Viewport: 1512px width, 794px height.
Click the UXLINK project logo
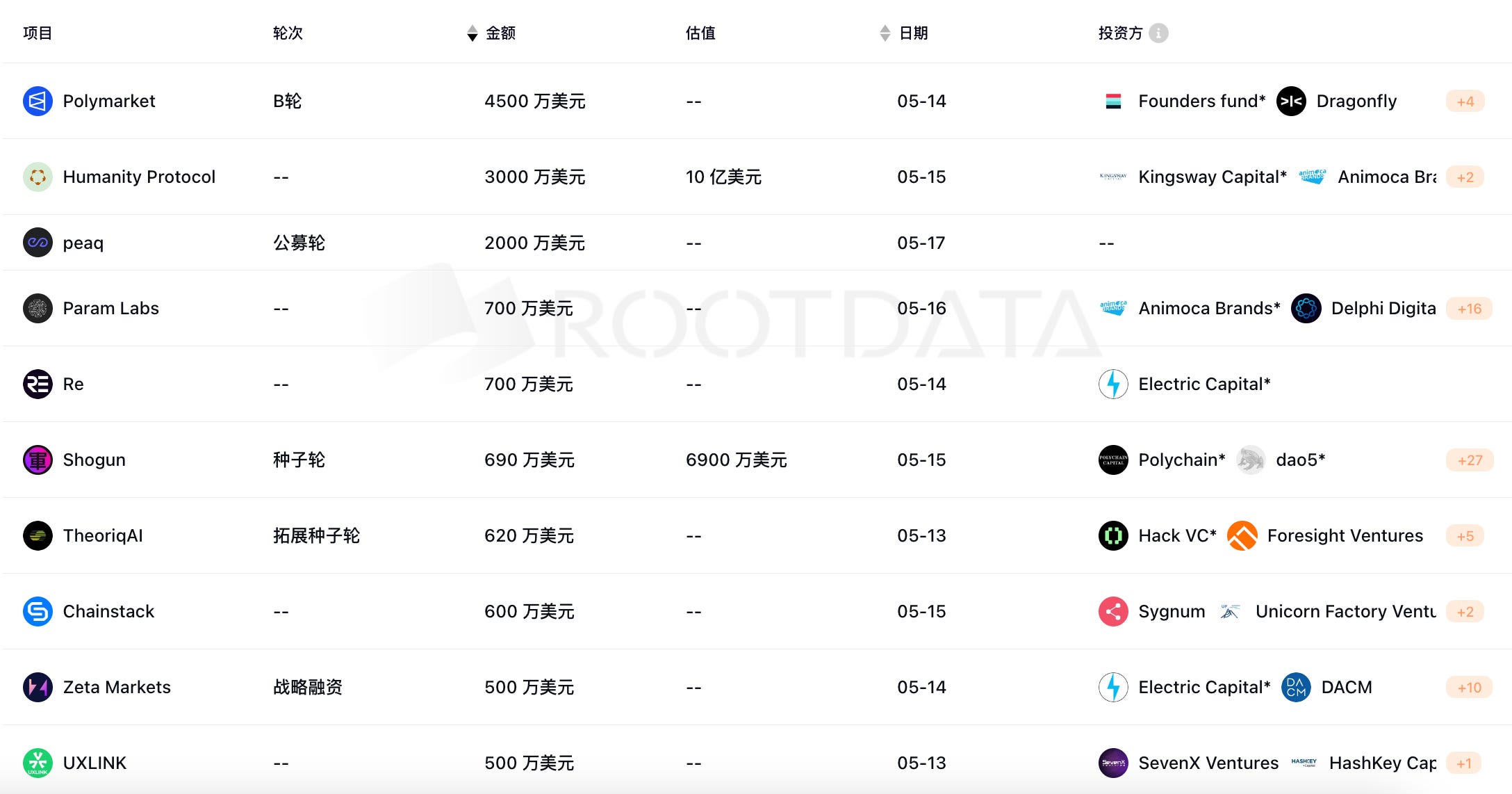coord(38,763)
